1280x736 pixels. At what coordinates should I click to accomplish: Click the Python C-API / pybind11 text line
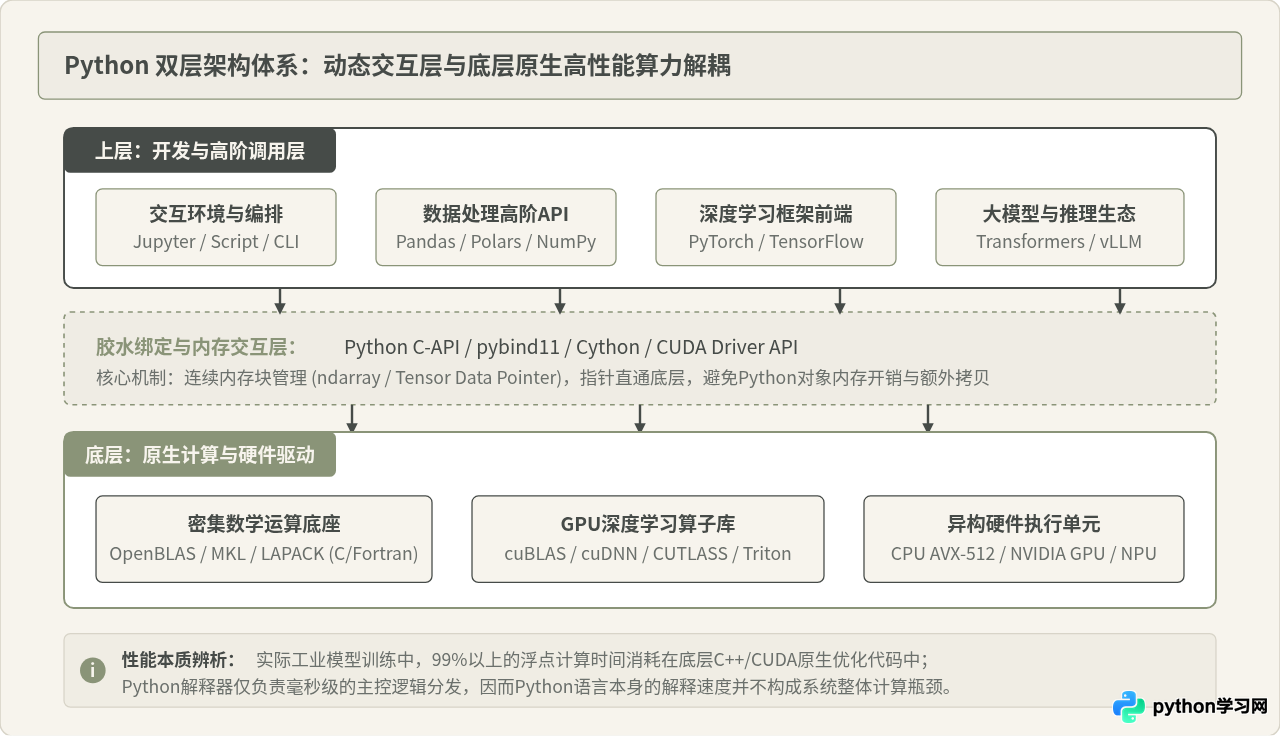point(571,347)
